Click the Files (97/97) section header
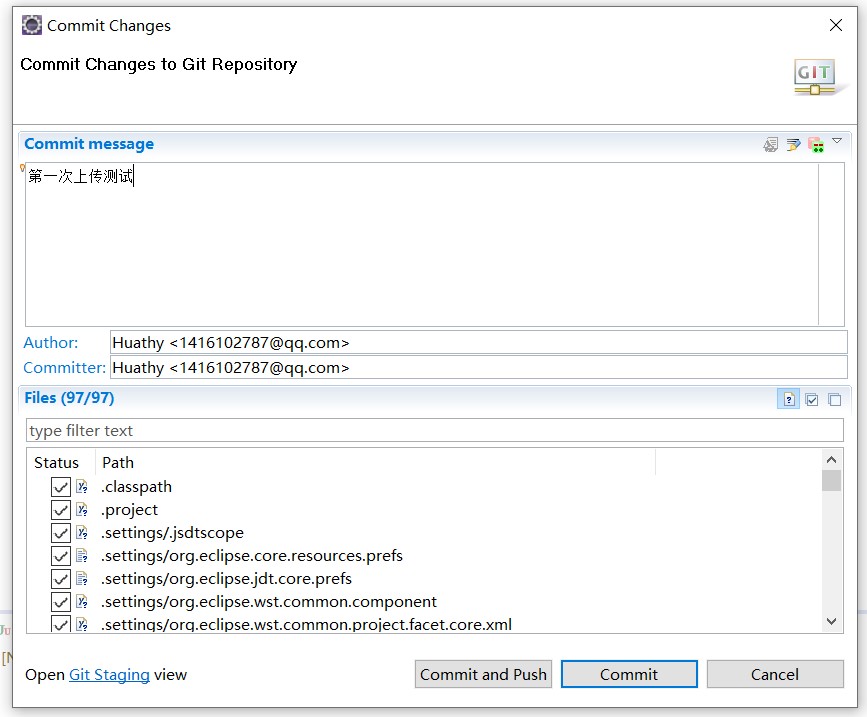 tap(69, 398)
